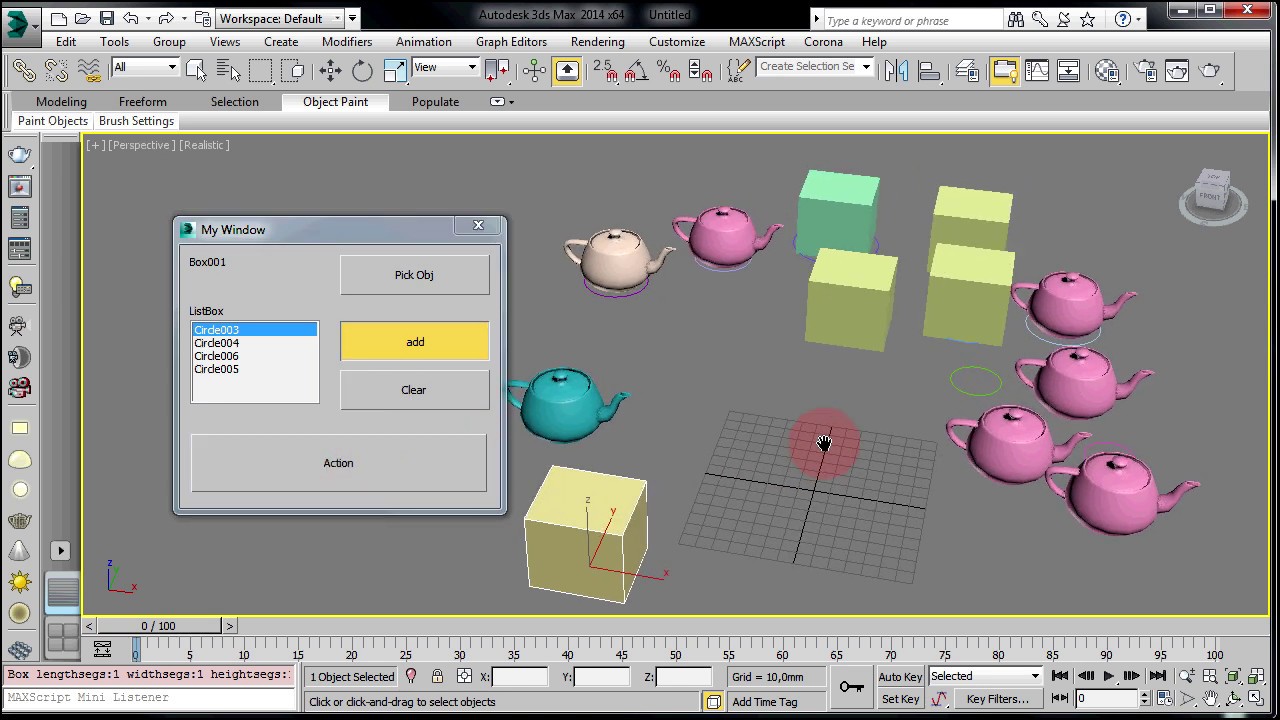Switch to the Populate ribbon tab
Screen dimensions: 1280x720
point(435,102)
